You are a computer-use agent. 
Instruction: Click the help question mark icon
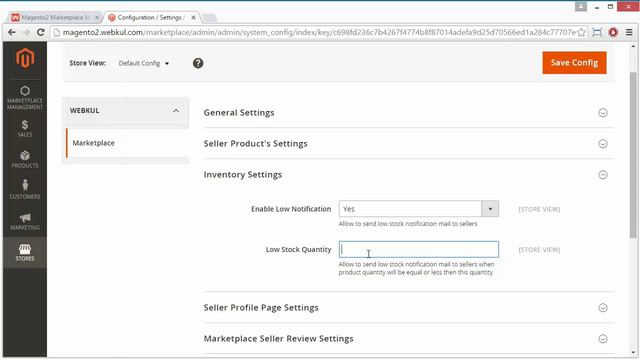tap(198, 63)
